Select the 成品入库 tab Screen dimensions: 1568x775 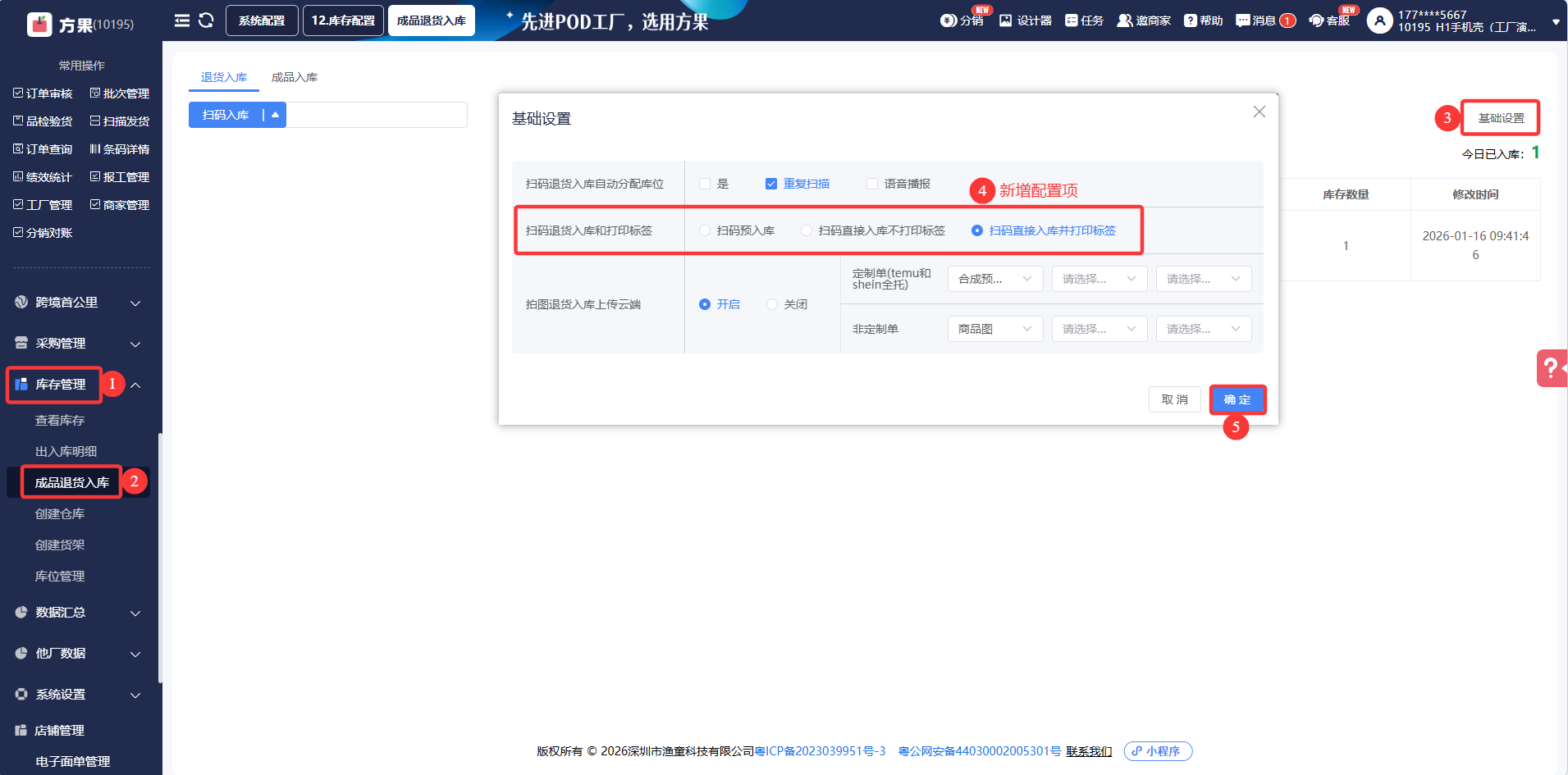tap(295, 77)
